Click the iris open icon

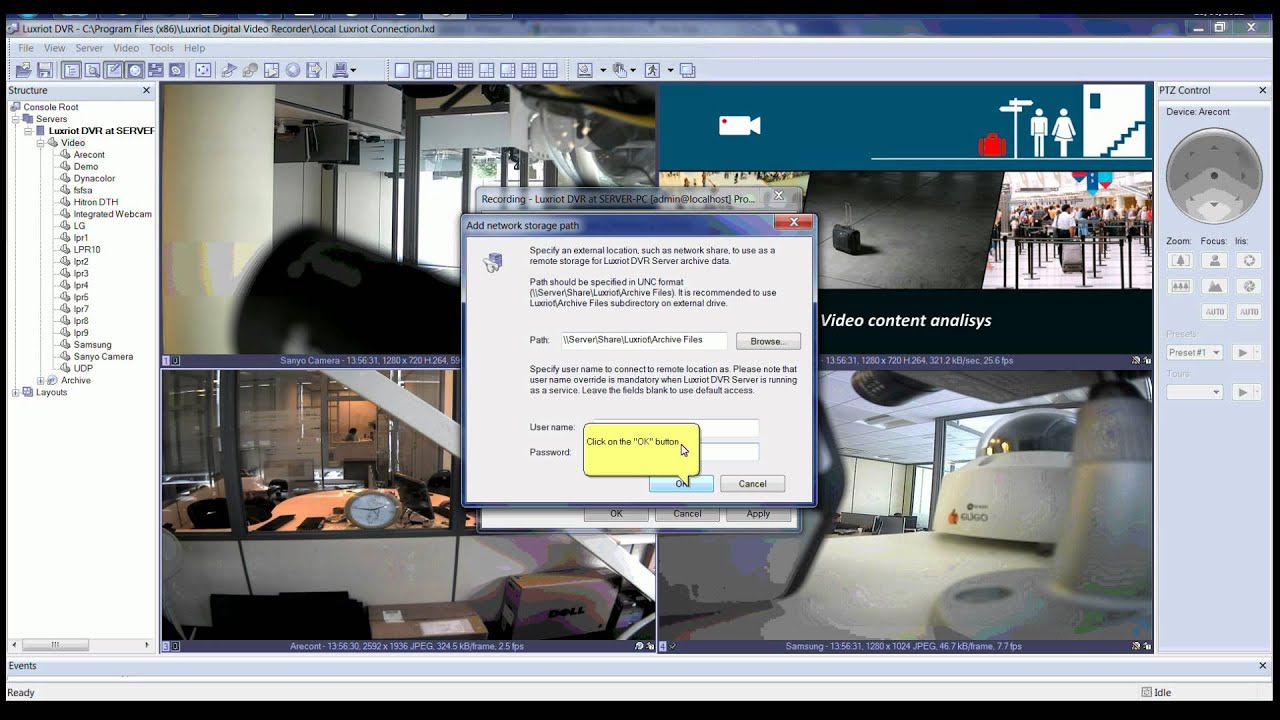1249,260
